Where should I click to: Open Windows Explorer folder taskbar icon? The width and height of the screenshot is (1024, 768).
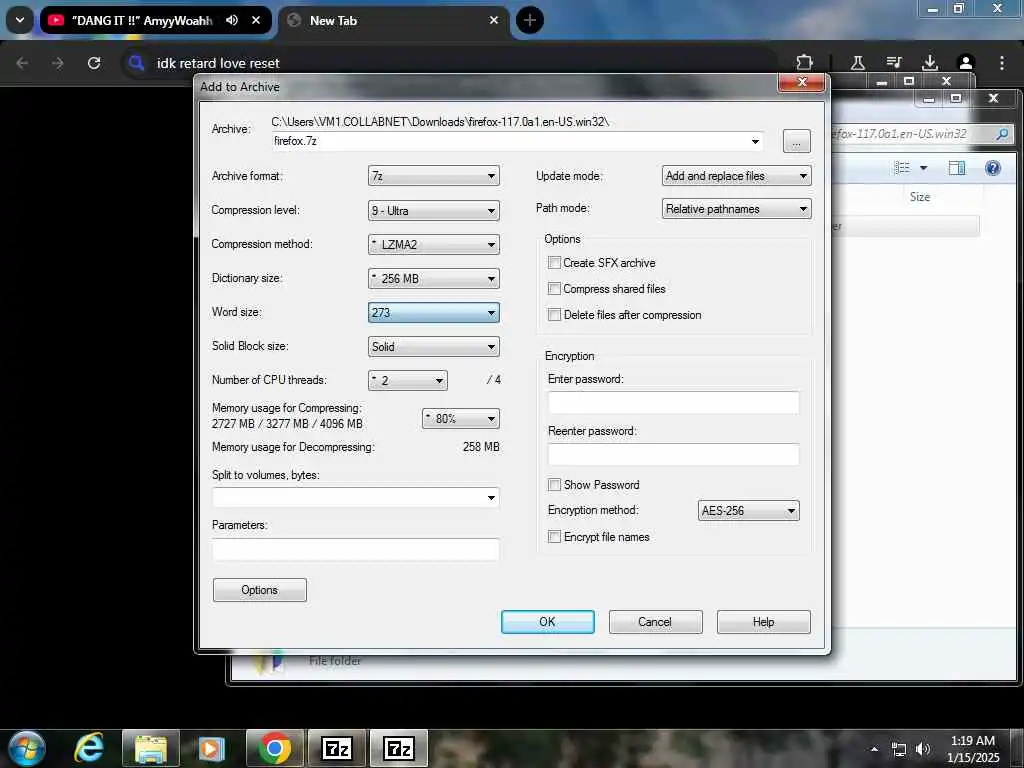(x=151, y=748)
